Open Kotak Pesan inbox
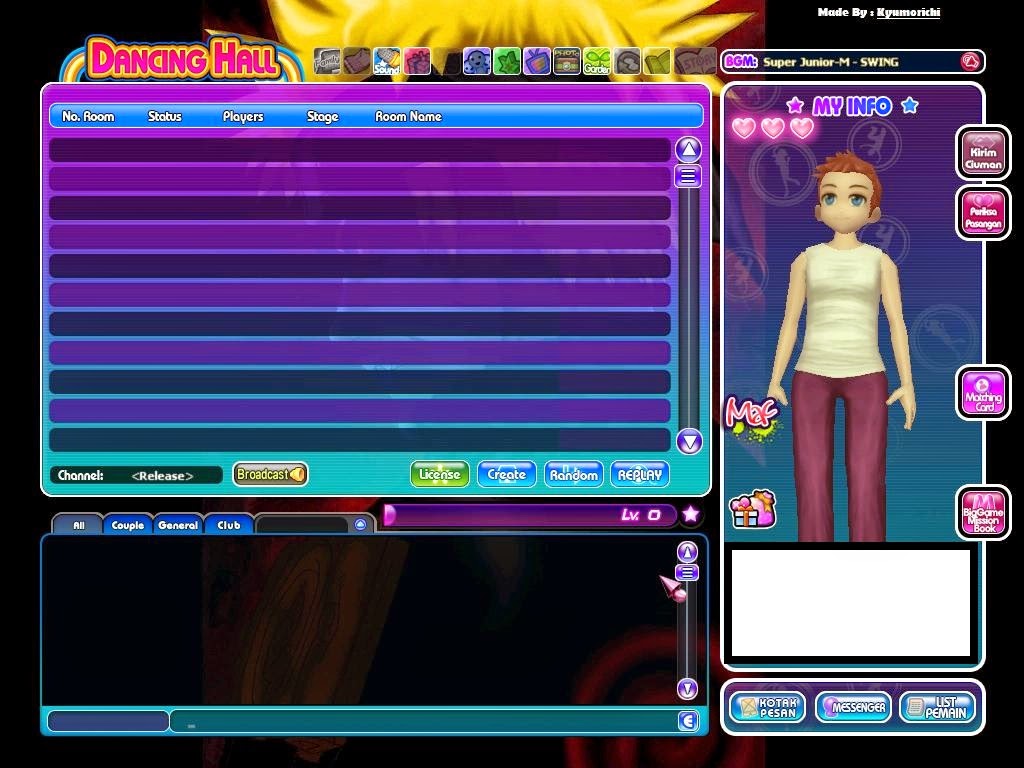Screen dimensions: 1024x768 (767, 707)
